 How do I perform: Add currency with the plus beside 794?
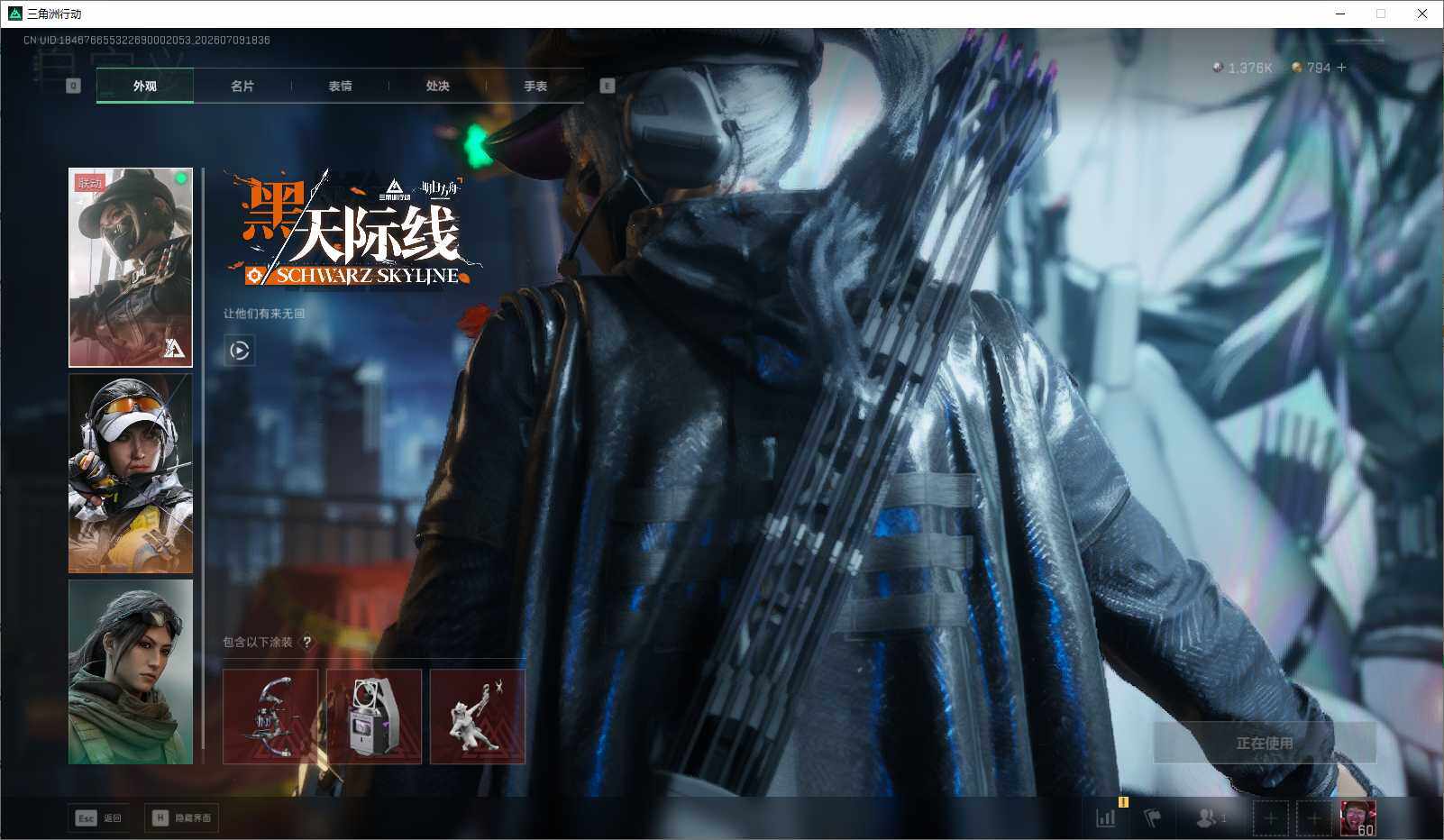tap(1341, 68)
